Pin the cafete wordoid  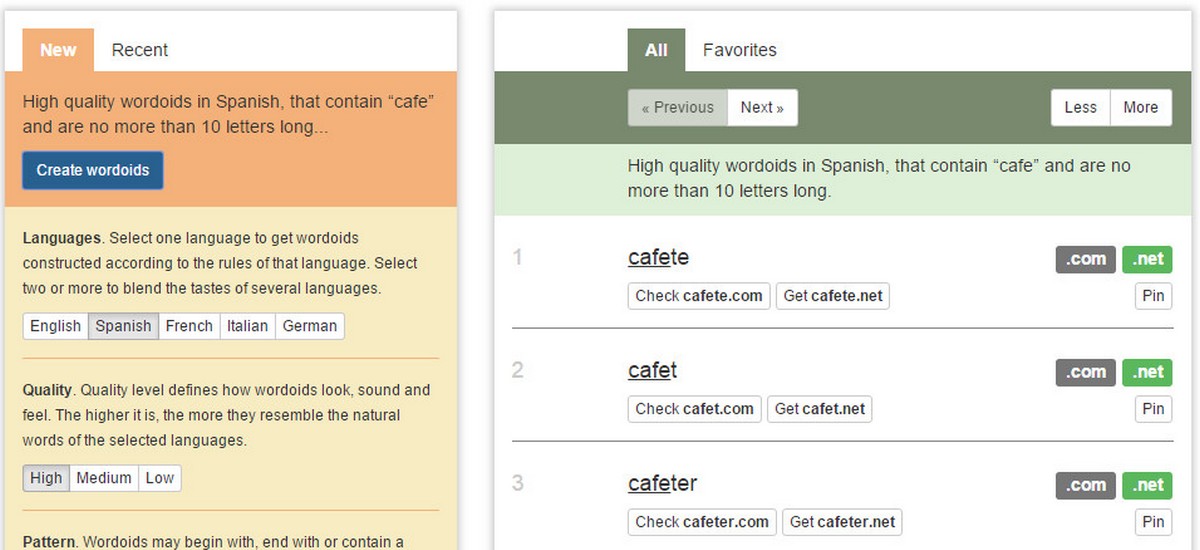click(x=1153, y=296)
